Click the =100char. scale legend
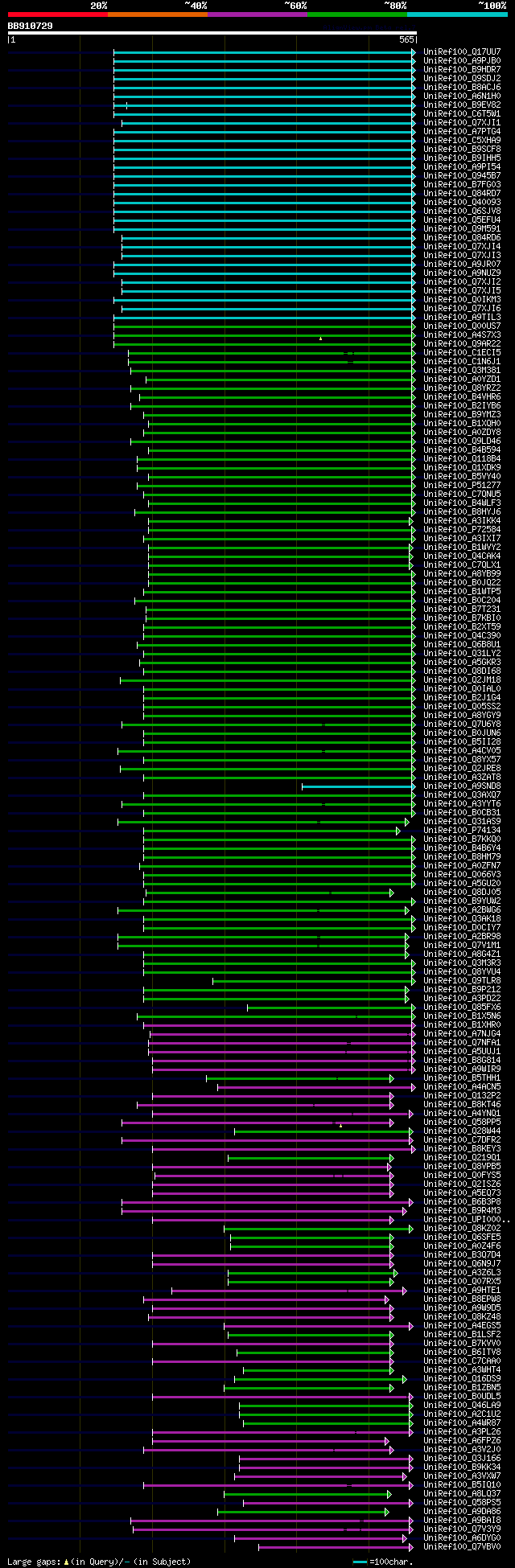515x1568 pixels. [383, 1562]
